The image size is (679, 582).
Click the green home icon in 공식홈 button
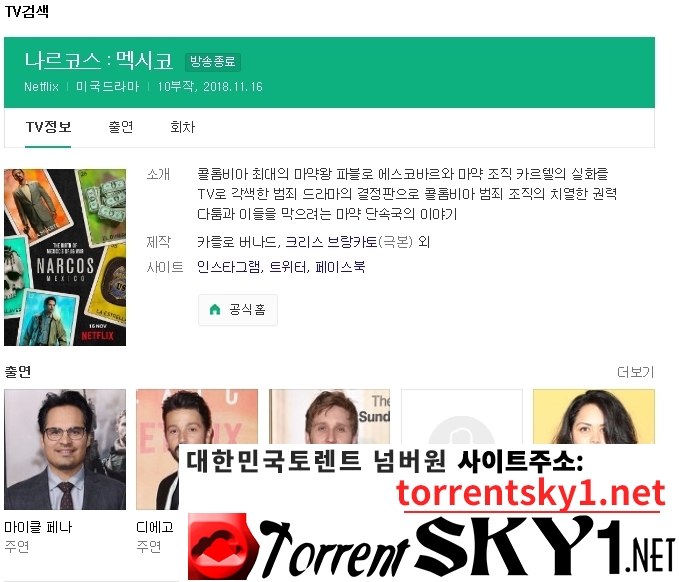[215, 310]
